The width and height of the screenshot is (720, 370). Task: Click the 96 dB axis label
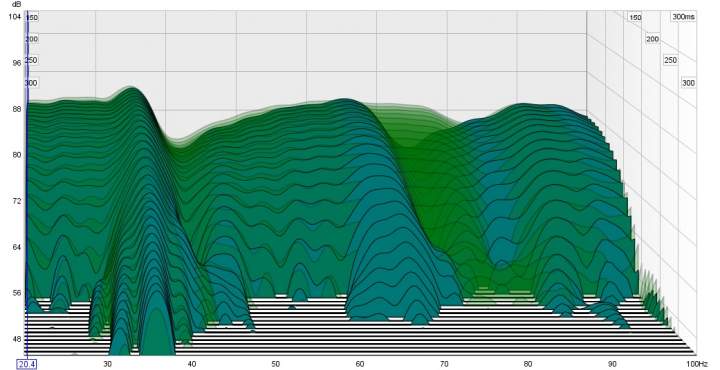point(17,63)
